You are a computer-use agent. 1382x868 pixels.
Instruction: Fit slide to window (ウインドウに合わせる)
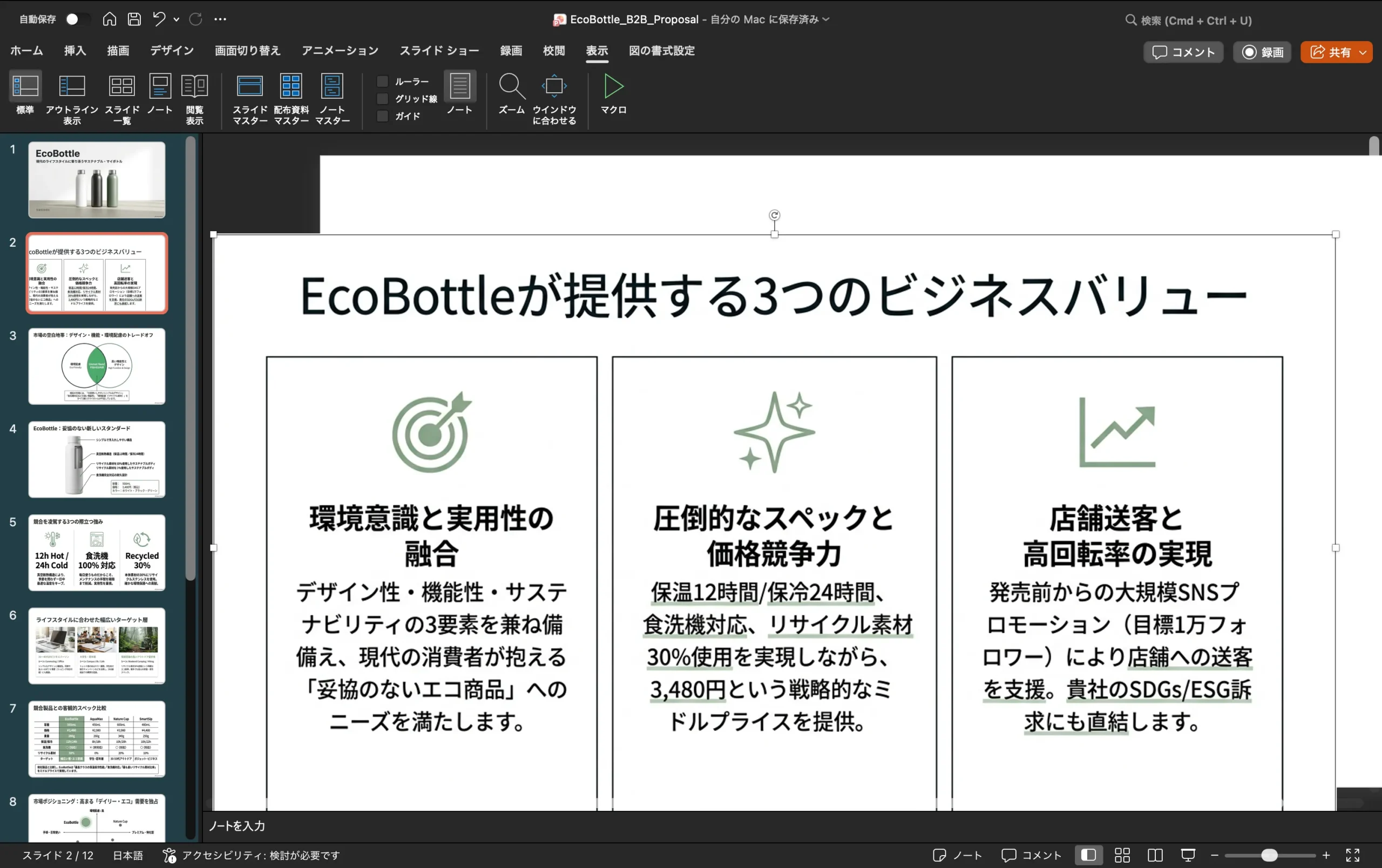click(554, 99)
